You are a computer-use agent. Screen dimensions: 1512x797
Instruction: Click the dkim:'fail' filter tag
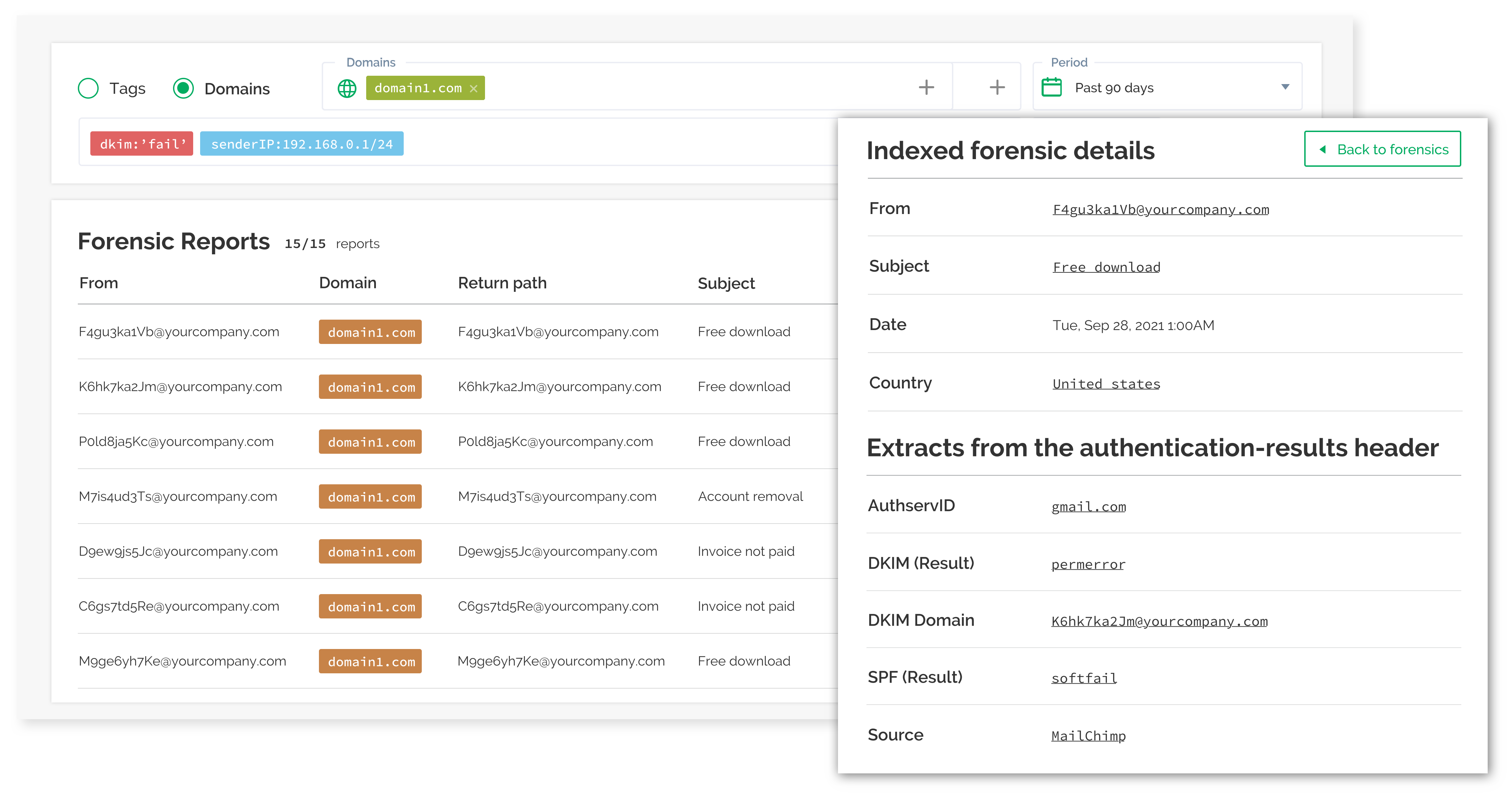(x=142, y=144)
